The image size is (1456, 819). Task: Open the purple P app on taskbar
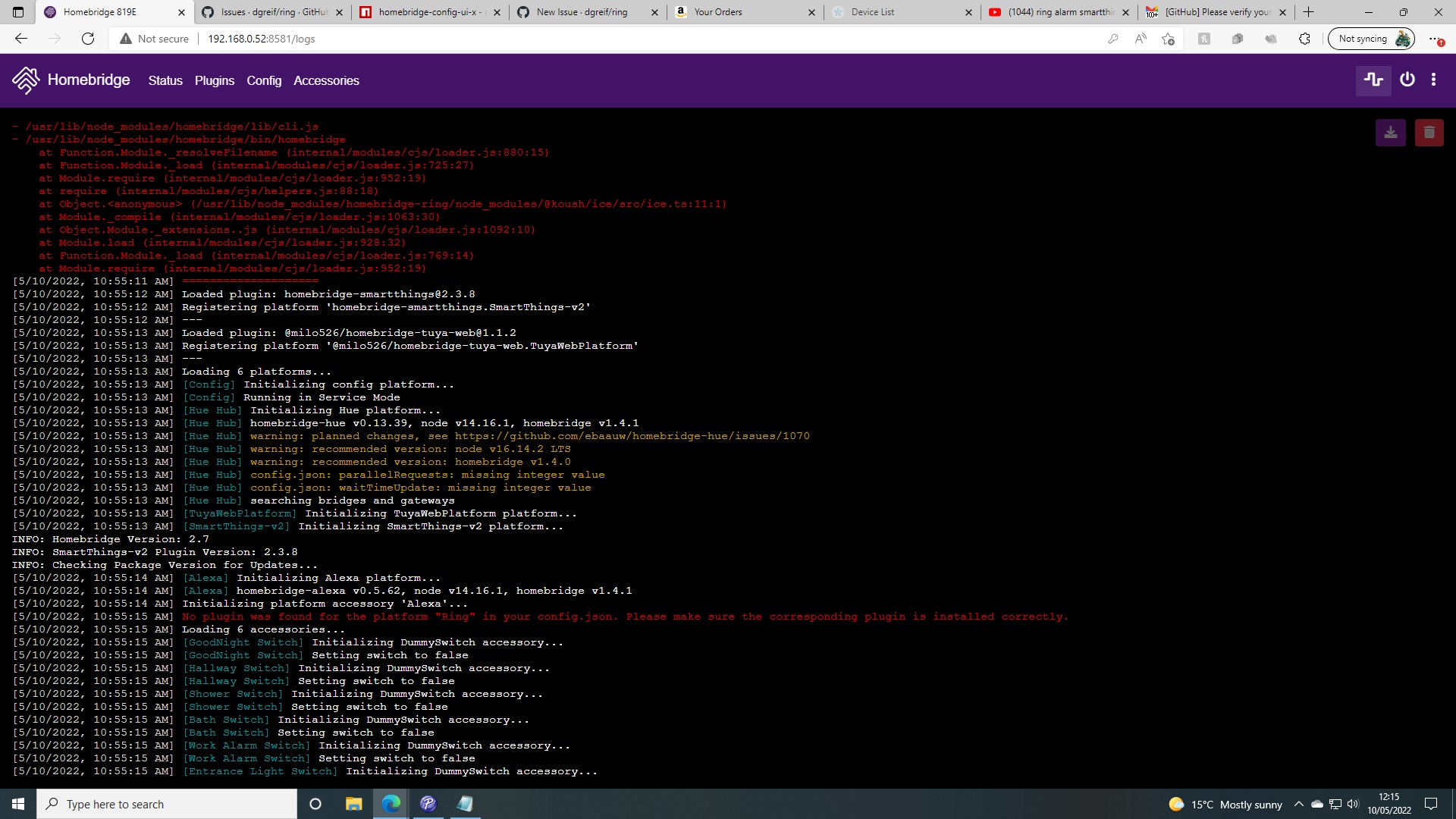(x=428, y=804)
